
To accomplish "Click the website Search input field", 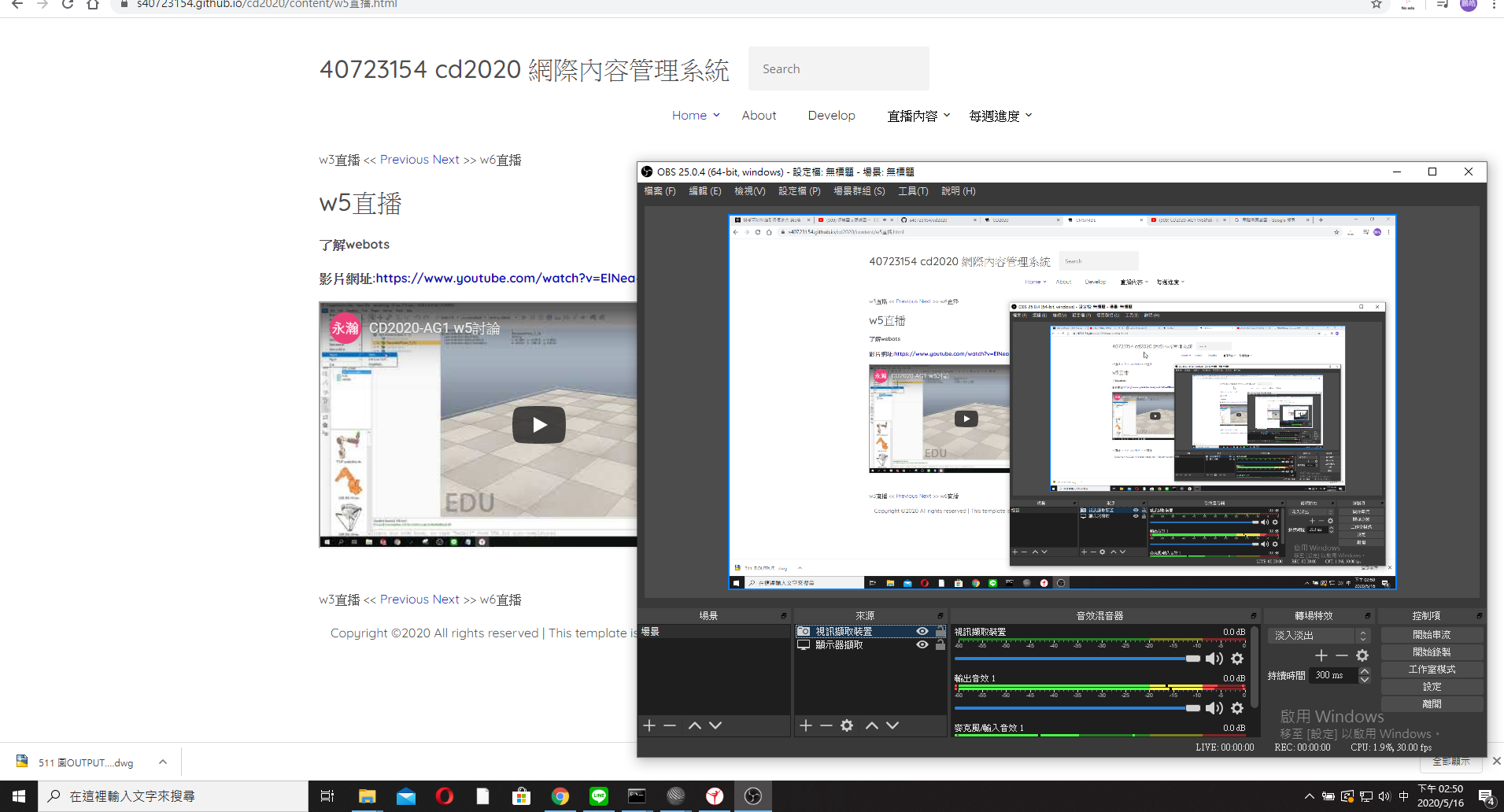I will pos(838,69).
